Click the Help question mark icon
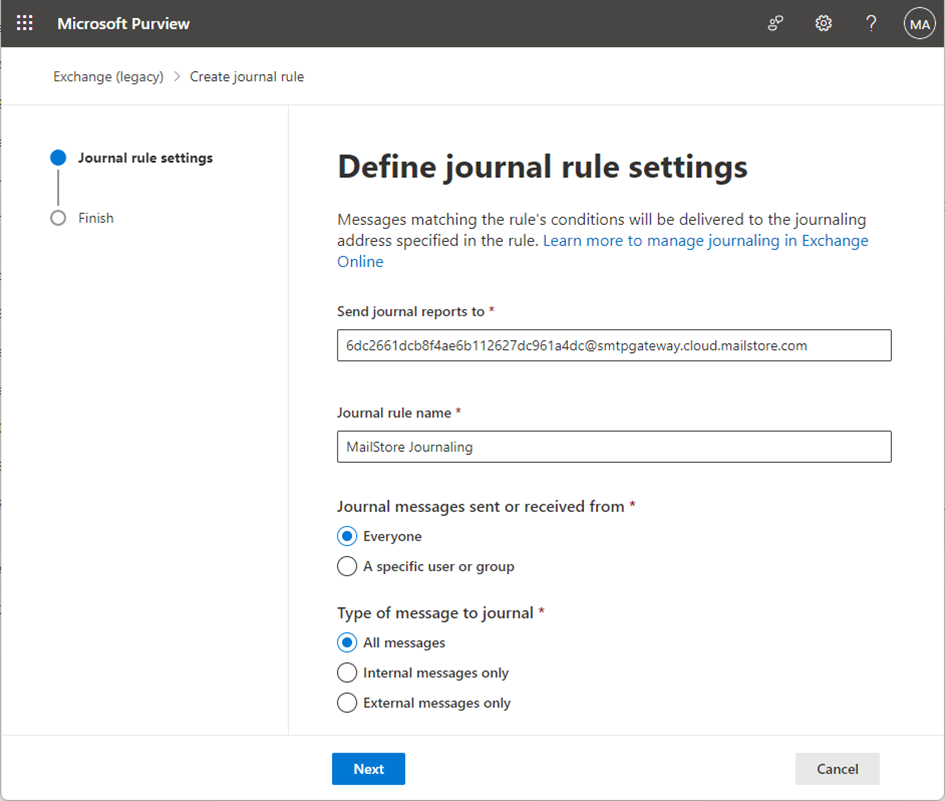 click(871, 24)
